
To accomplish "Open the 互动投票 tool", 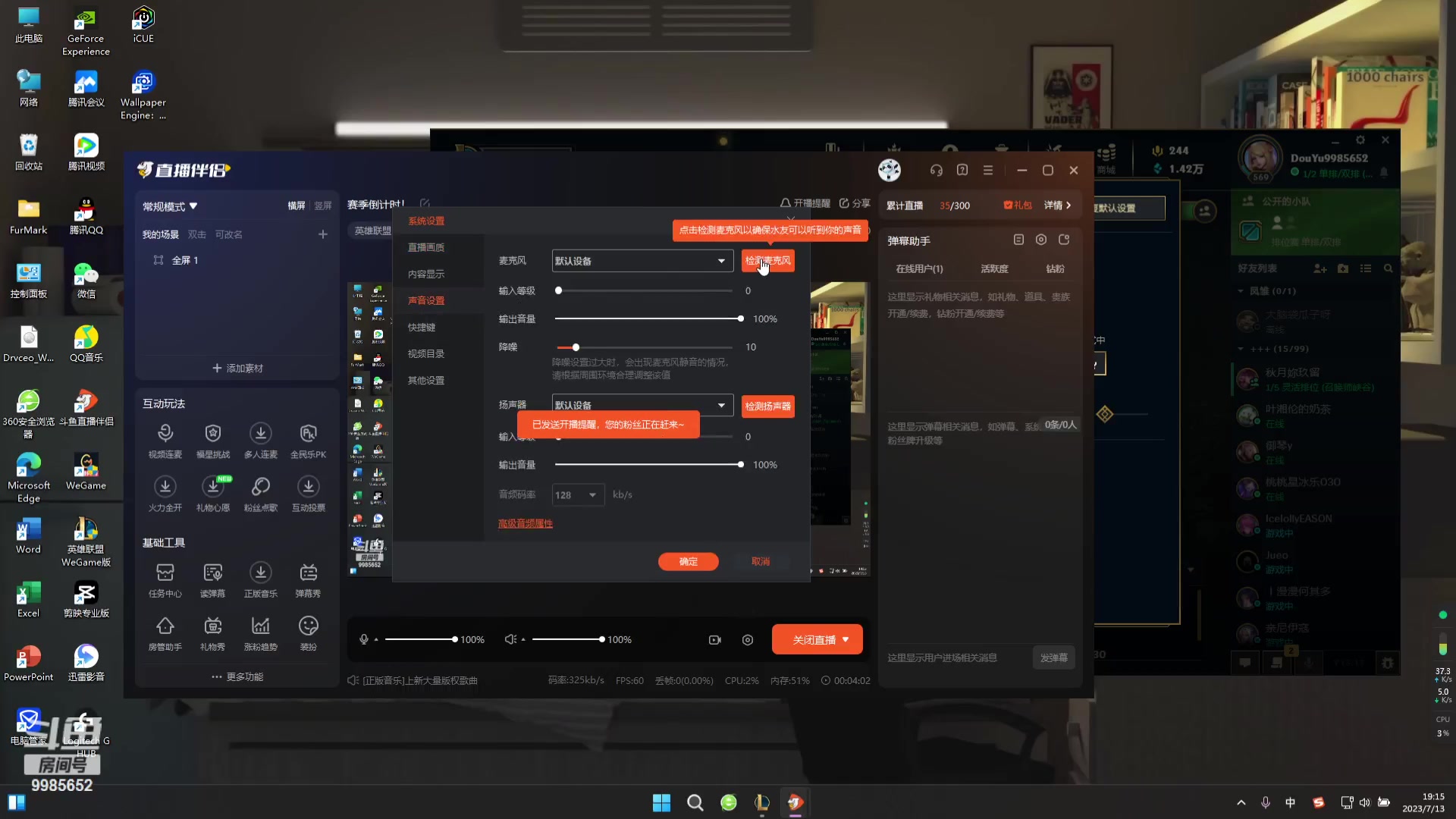I will coord(308,494).
